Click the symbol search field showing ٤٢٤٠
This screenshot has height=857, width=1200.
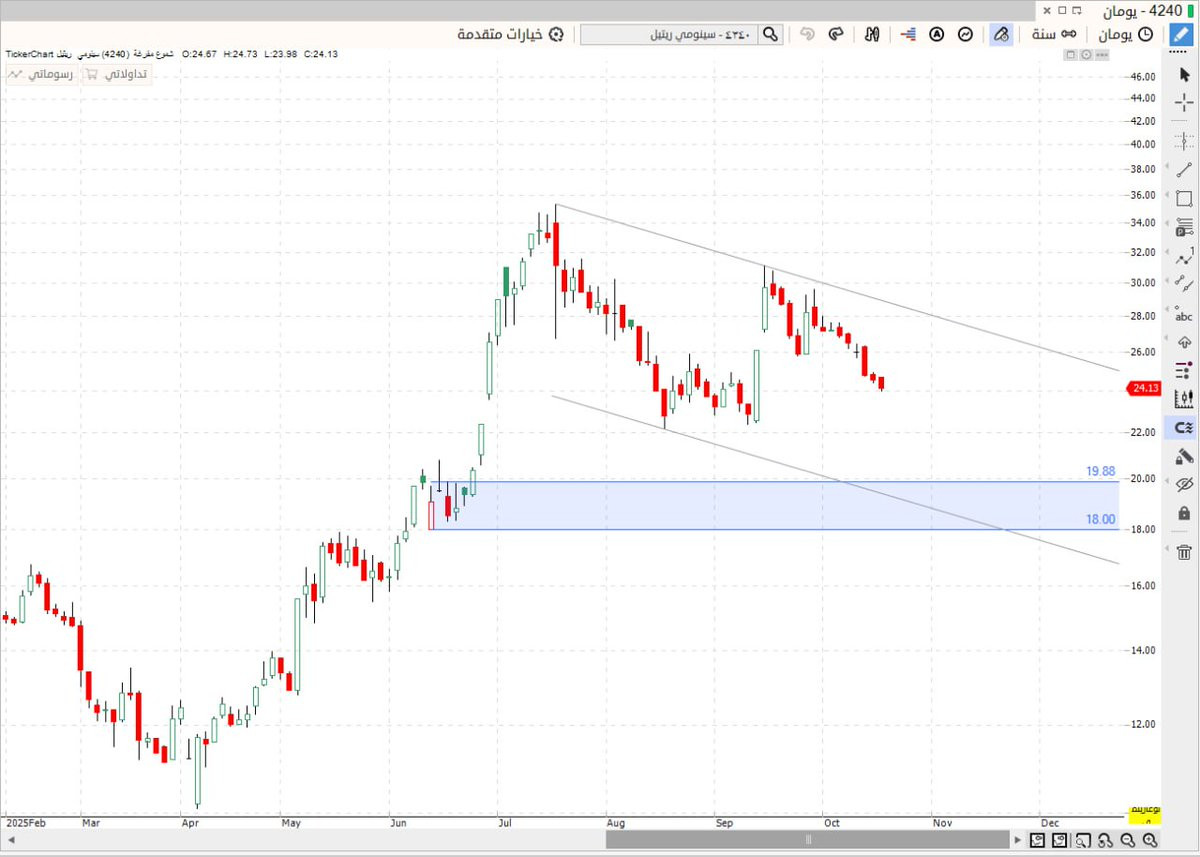tap(669, 34)
